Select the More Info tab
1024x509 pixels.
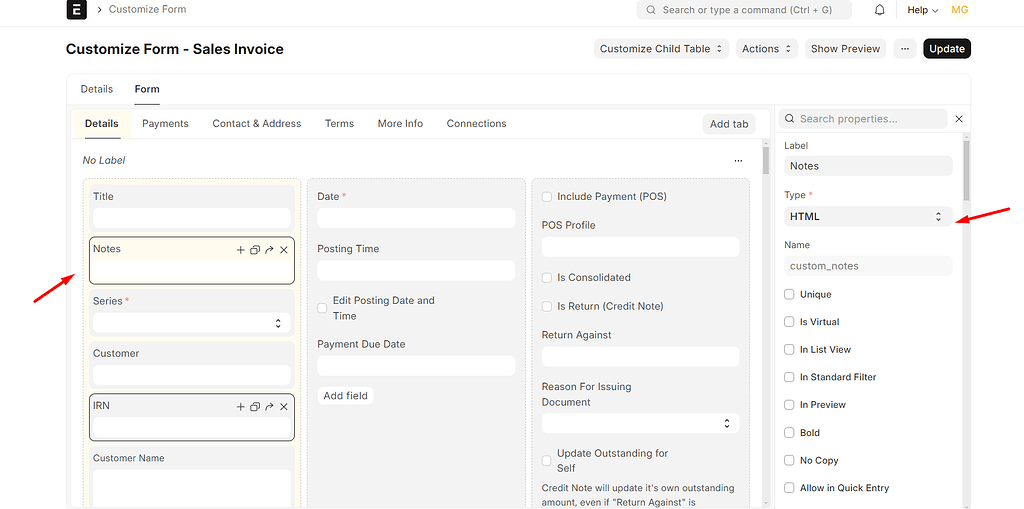click(x=400, y=123)
